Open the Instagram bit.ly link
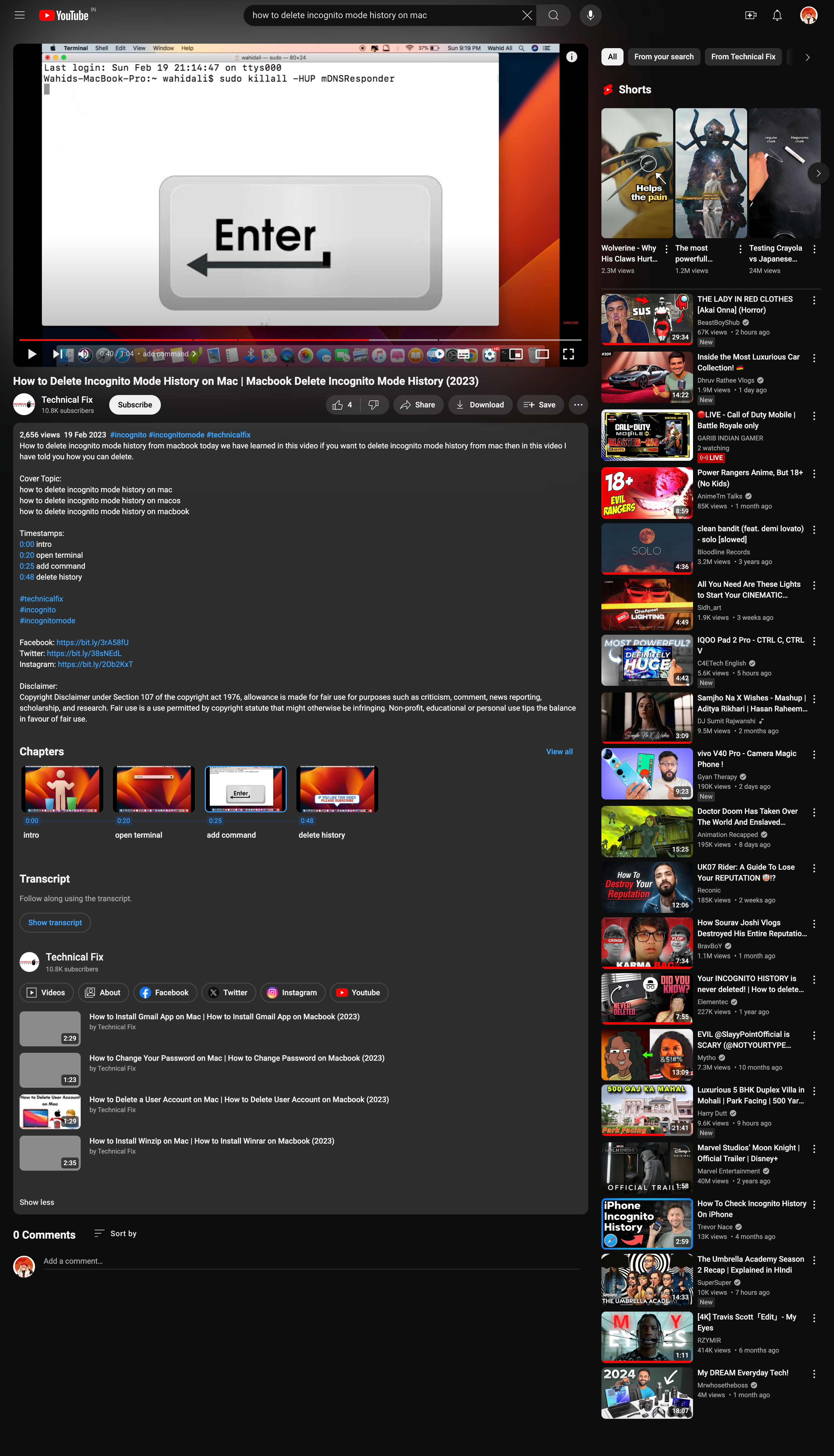The height and width of the screenshot is (1456, 834). [x=95, y=664]
